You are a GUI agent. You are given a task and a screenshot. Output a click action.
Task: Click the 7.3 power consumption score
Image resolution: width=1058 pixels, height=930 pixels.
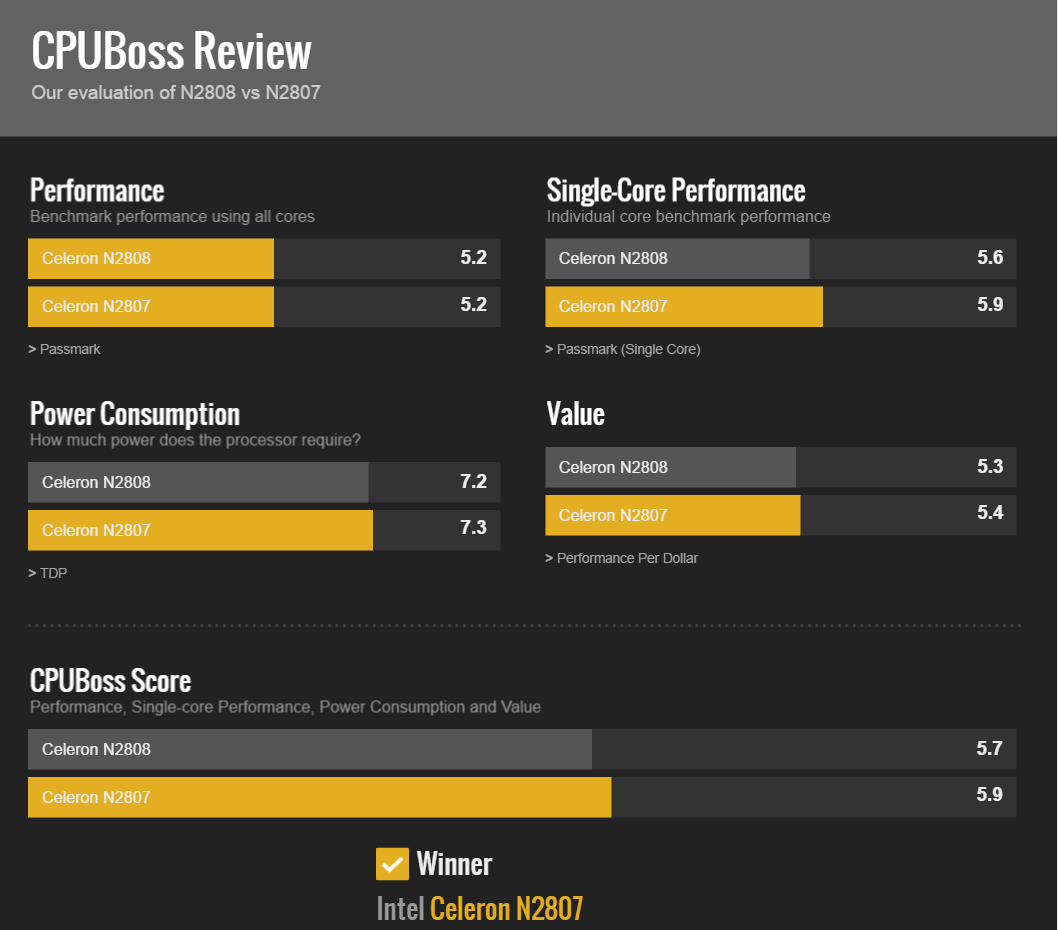coord(473,527)
